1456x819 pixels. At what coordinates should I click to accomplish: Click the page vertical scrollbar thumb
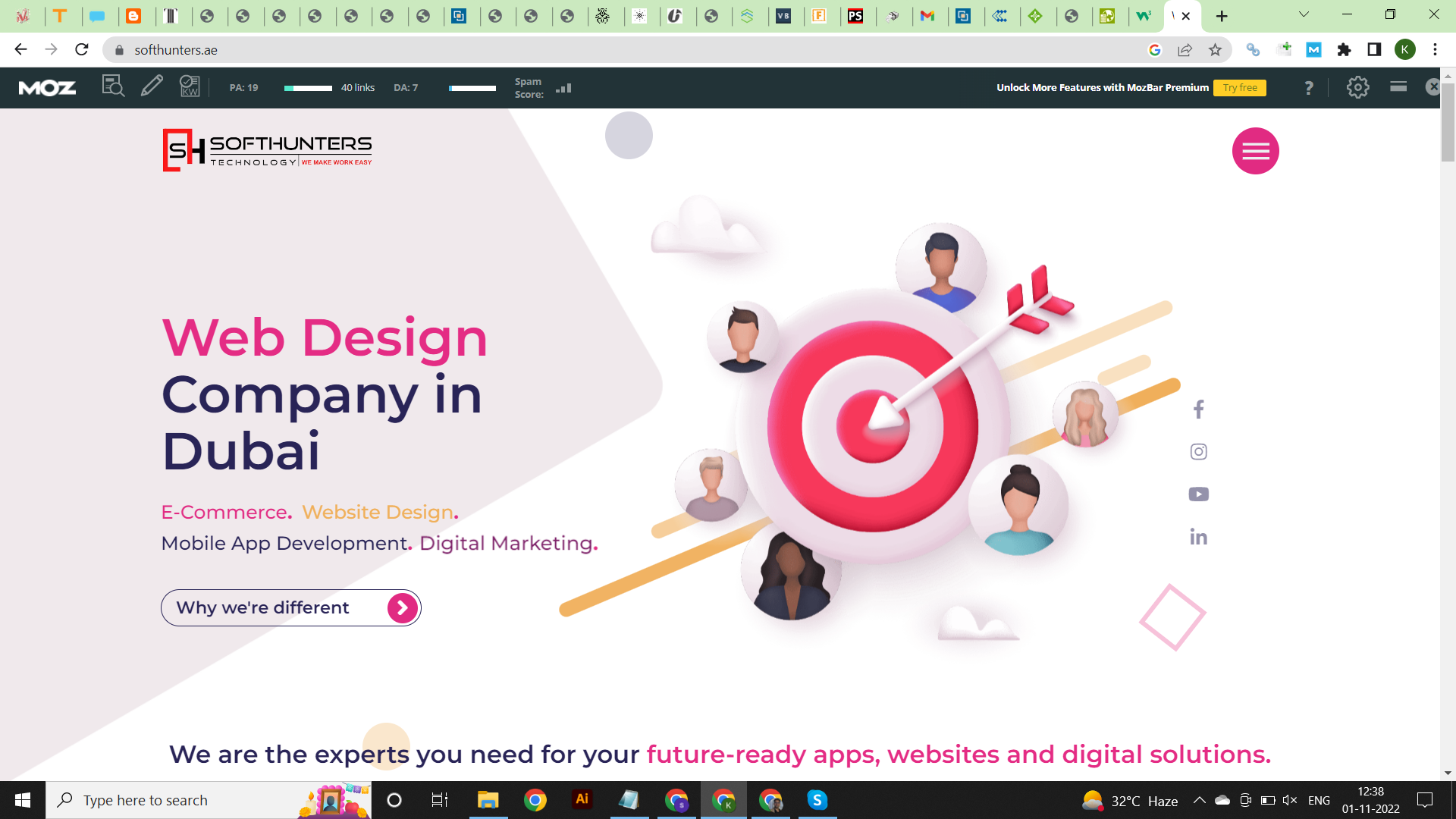(x=1448, y=121)
